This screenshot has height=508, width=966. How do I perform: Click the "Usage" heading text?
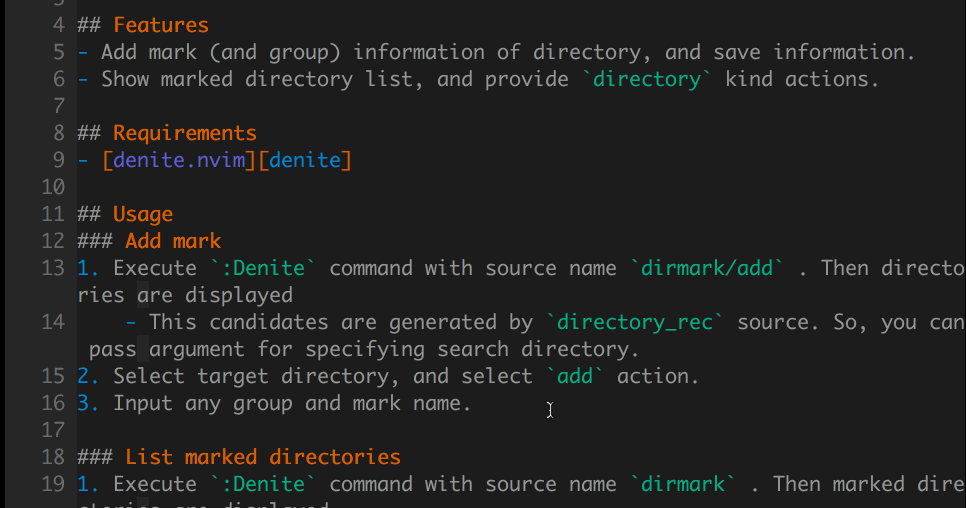(142, 214)
